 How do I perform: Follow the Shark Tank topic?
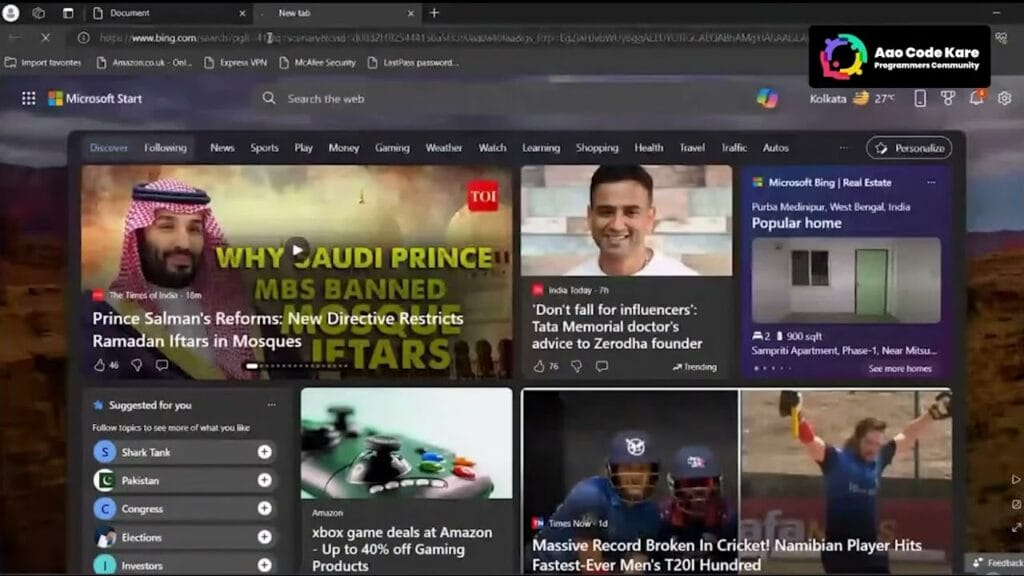click(x=264, y=452)
